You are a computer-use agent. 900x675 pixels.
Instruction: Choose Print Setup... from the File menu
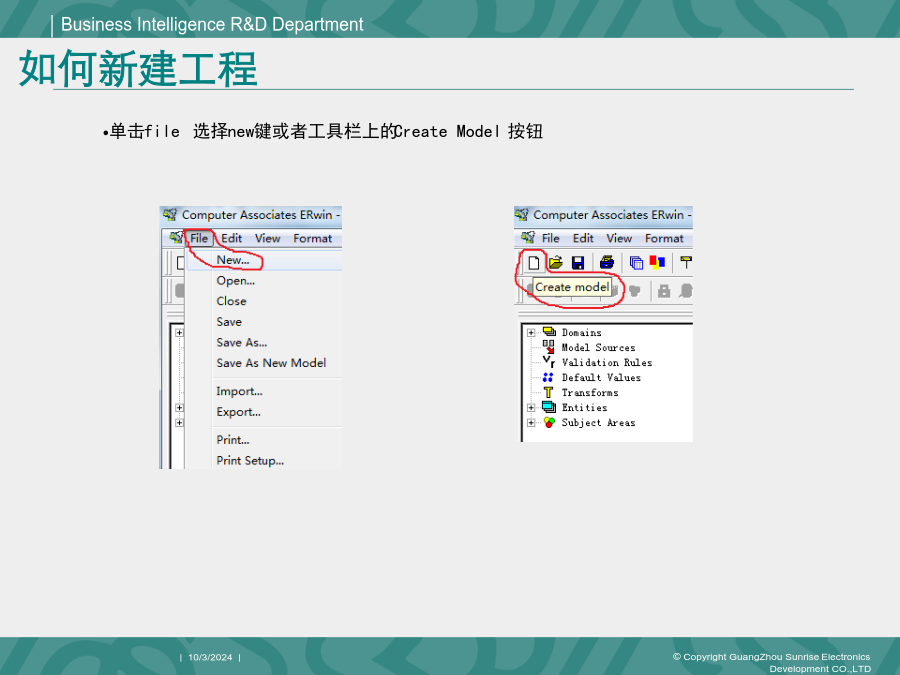pyautogui.click(x=264, y=461)
